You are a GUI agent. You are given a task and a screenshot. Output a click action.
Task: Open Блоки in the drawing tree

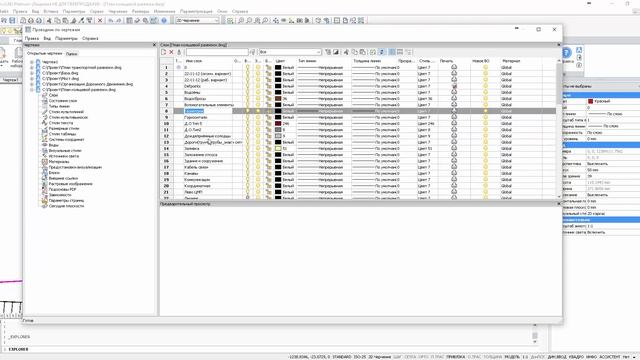coord(54,173)
